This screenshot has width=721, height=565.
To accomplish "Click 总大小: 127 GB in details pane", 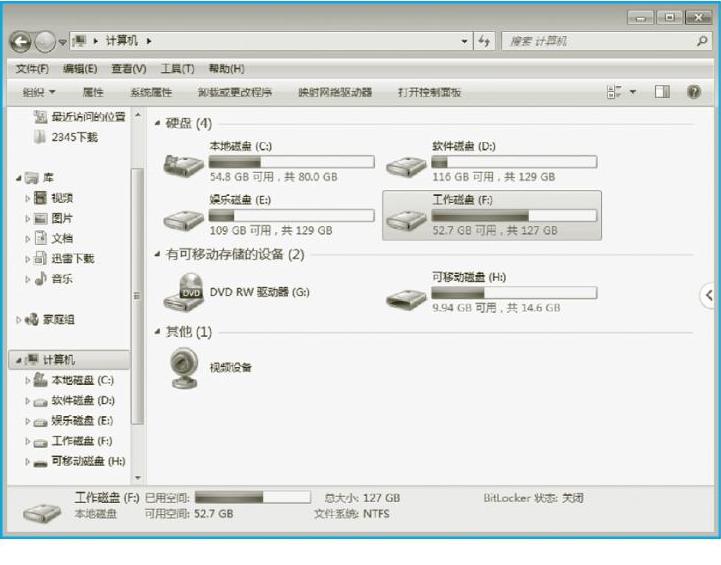I will point(362,498).
